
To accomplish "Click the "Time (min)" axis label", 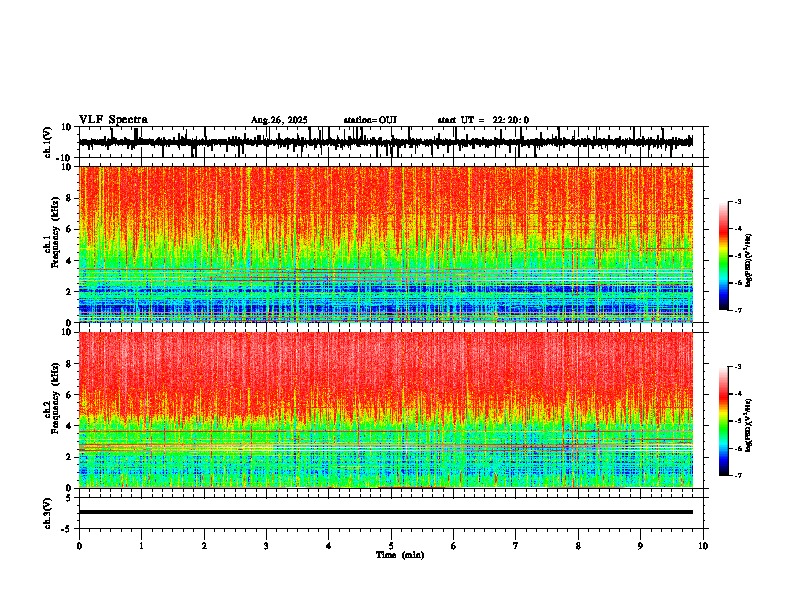I will (x=400, y=555).
